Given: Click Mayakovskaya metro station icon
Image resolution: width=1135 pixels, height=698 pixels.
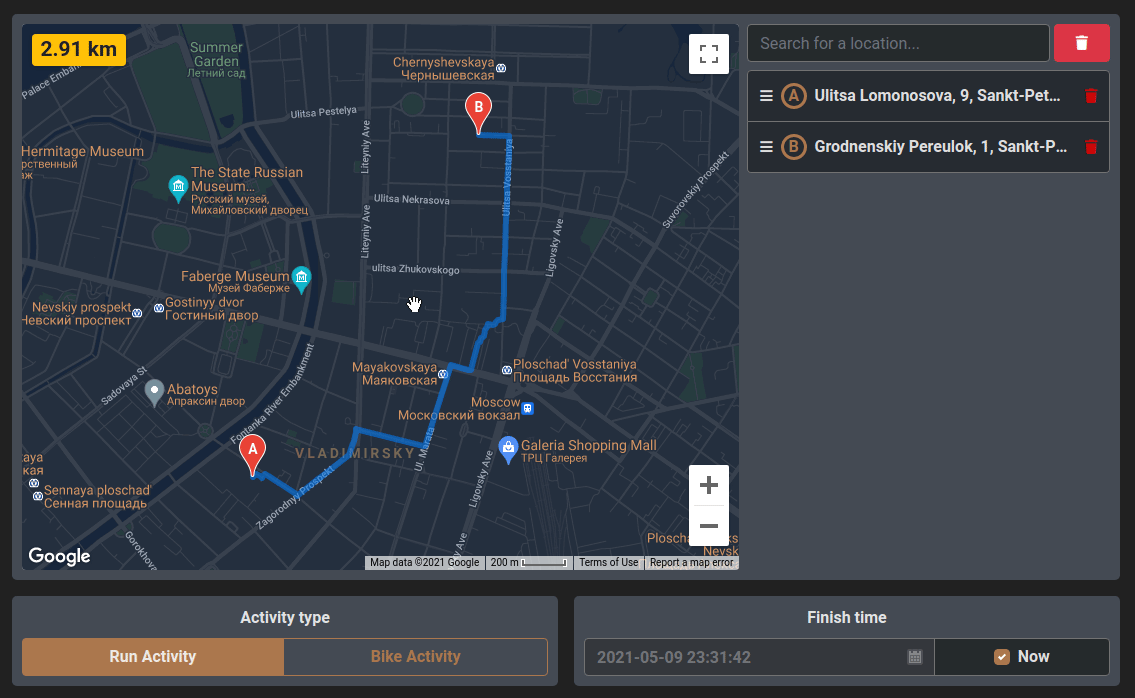Looking at the screenshot, I should click(x=443, y=374).
